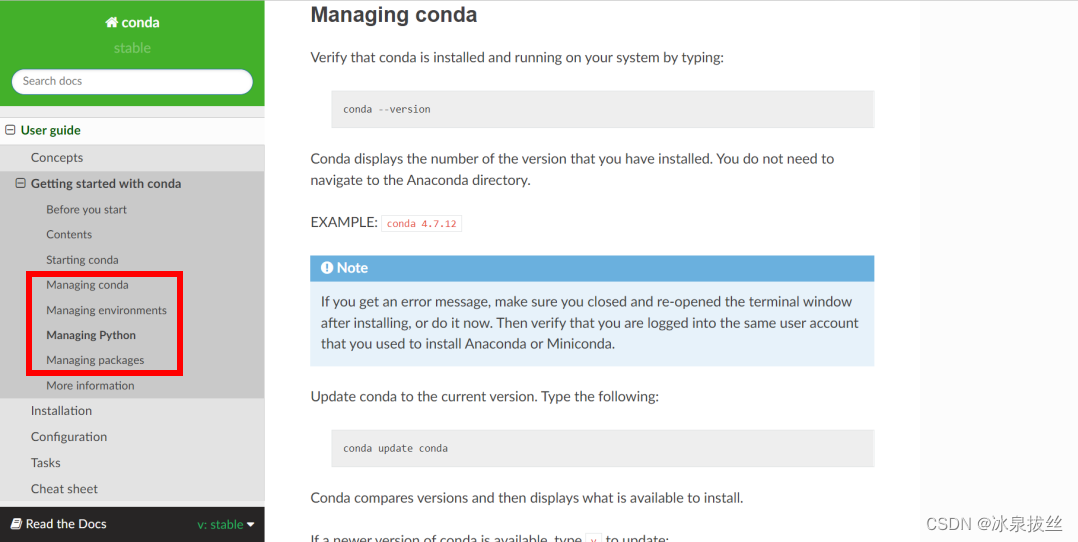Select the Managing Python item
Image resolution: width=1078 pixels, height=542 pixels.
coord(91,335)
